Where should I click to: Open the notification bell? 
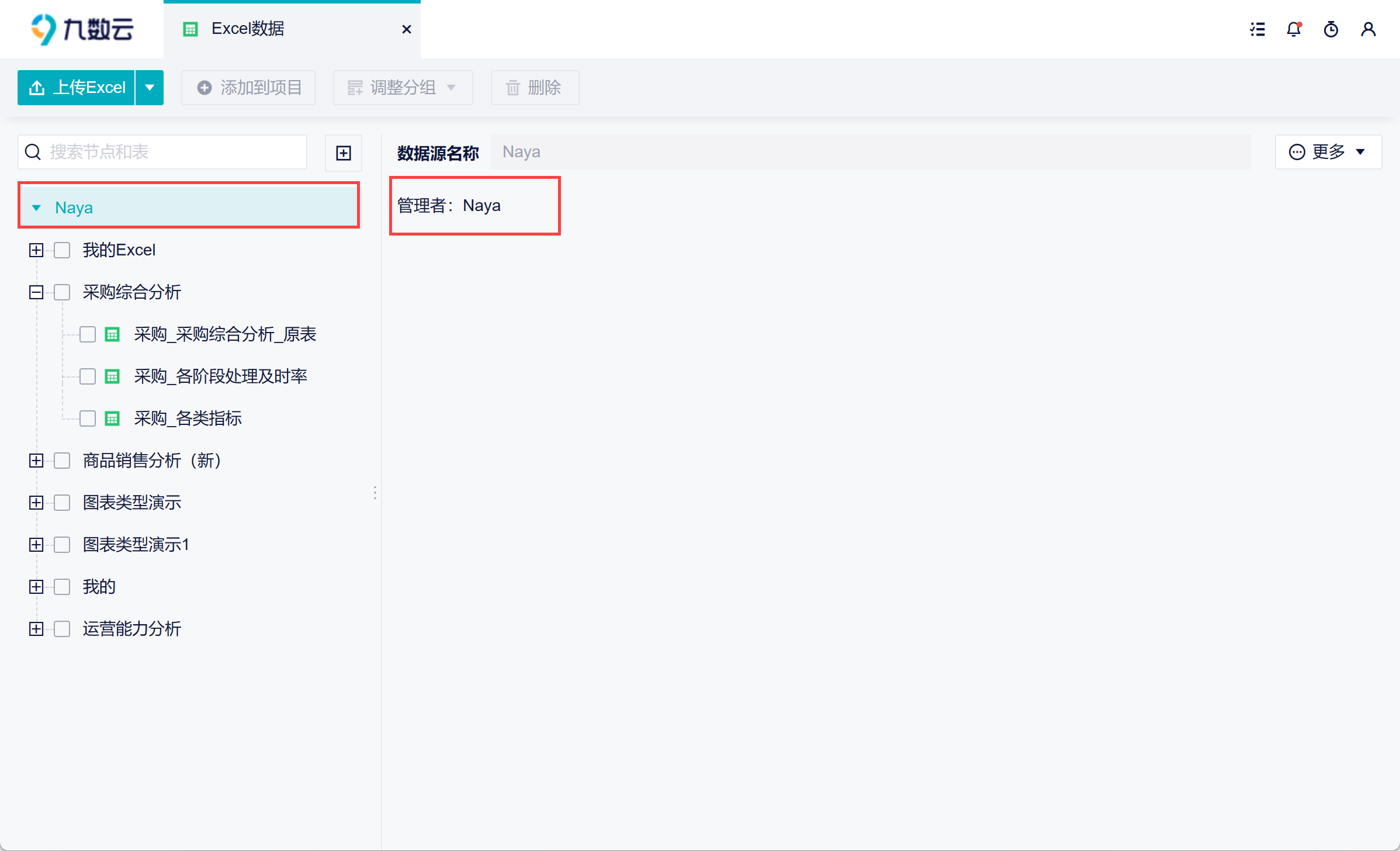(x=1294, y=29)
